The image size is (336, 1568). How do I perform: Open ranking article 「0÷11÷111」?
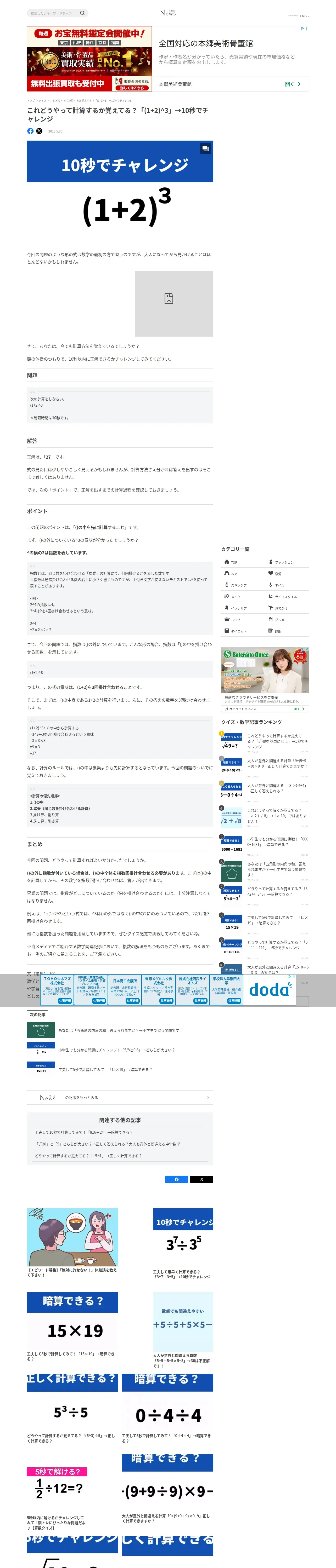[x=277, y=945]
